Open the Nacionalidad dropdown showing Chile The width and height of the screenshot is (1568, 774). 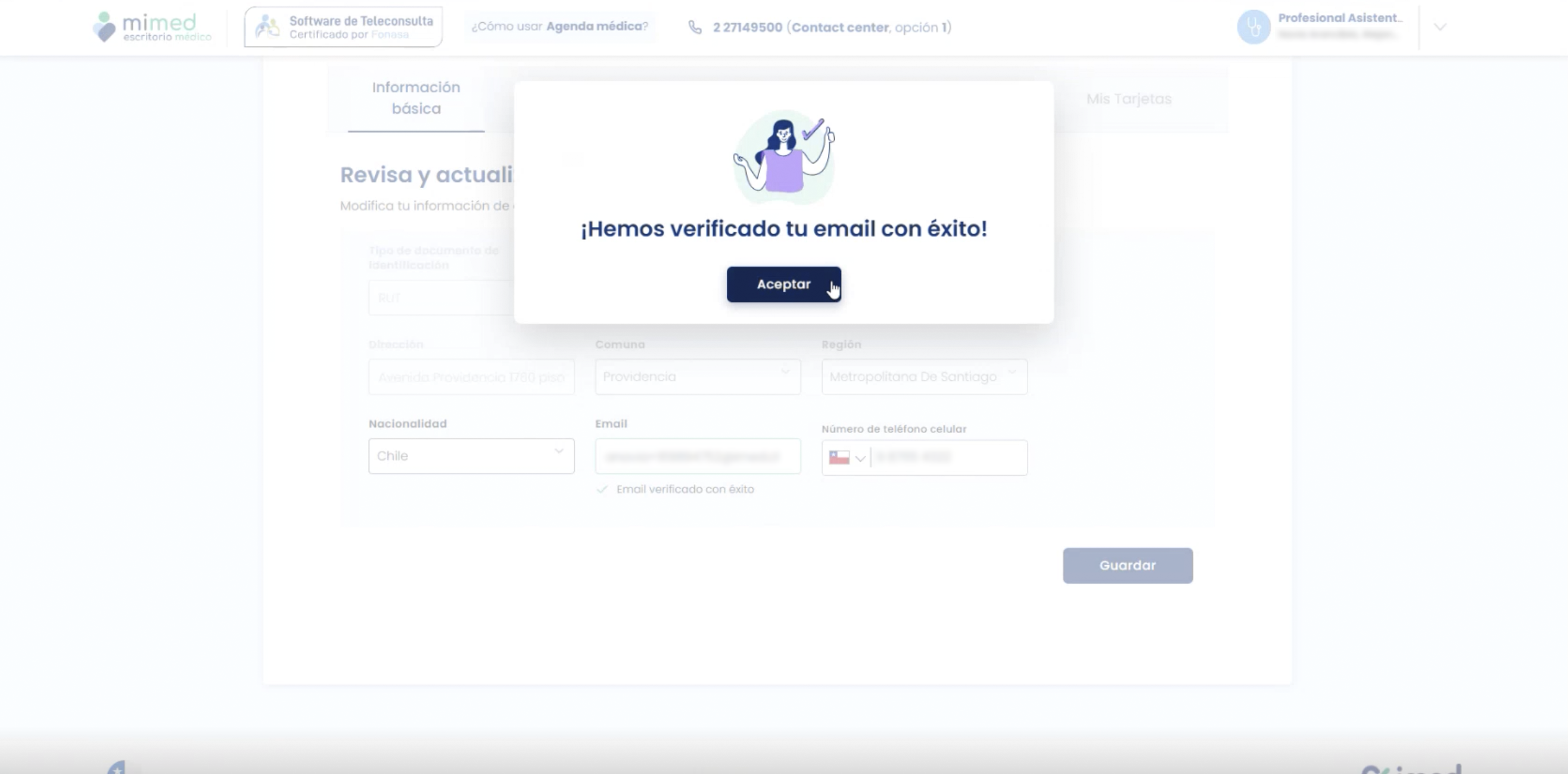(471, 455)
